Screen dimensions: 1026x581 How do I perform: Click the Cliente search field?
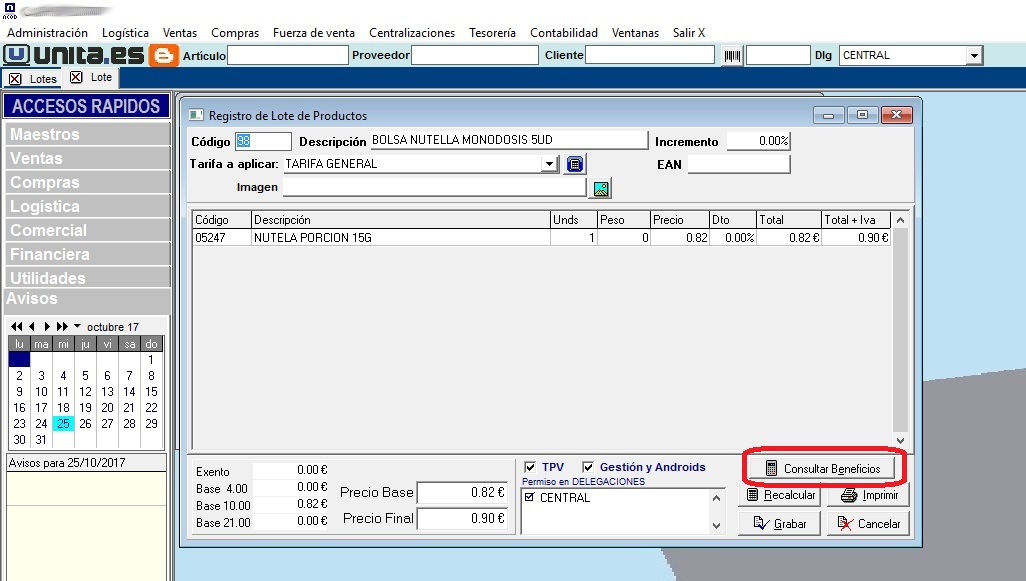650,56
